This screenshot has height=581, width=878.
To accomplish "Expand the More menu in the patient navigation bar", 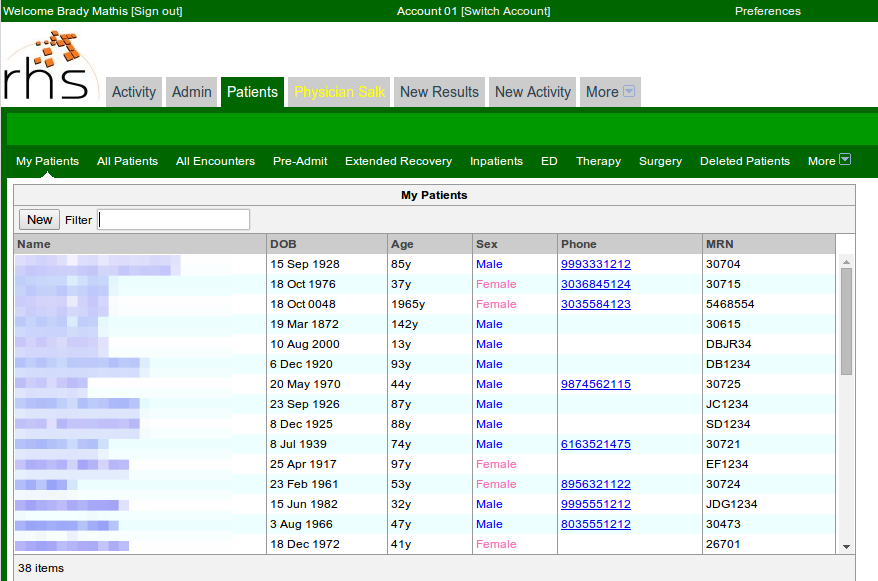I will [x=827, y=161].
